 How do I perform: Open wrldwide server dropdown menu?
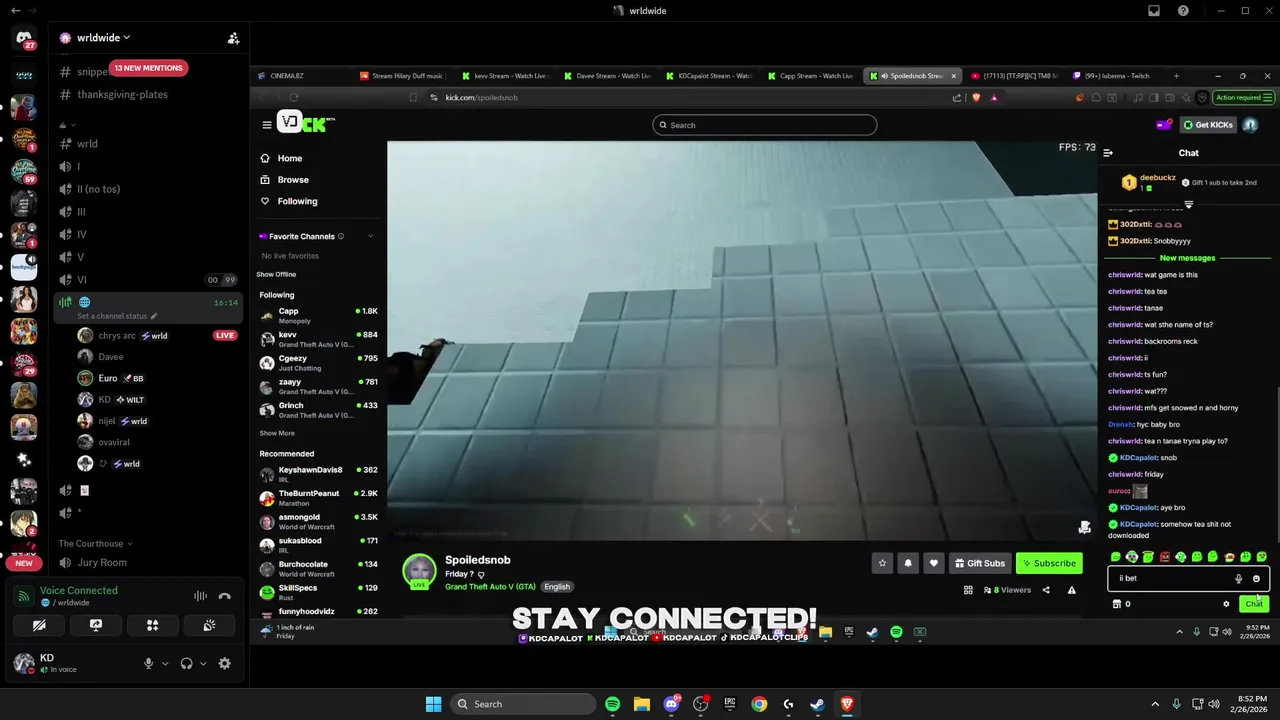tap(104, 38)
